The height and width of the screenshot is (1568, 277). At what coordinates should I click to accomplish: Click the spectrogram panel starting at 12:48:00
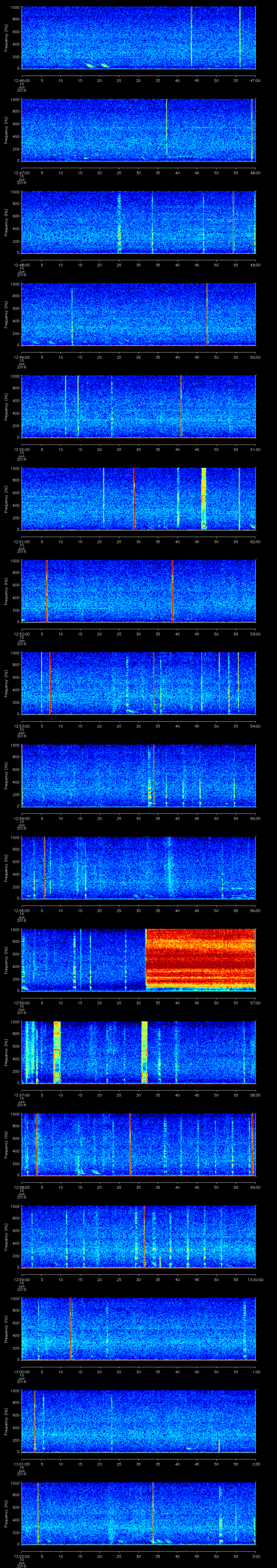coord(139,222)
